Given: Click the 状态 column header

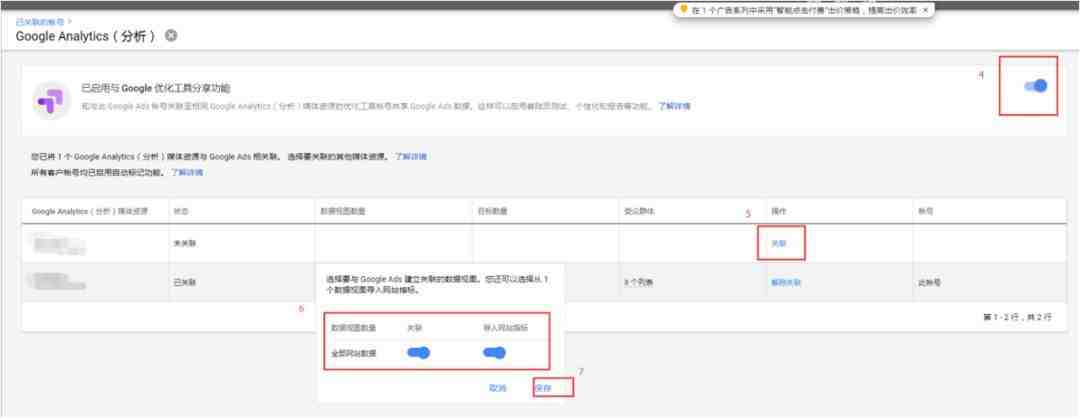Looking at the screenshot, I should tap(180, 211).
